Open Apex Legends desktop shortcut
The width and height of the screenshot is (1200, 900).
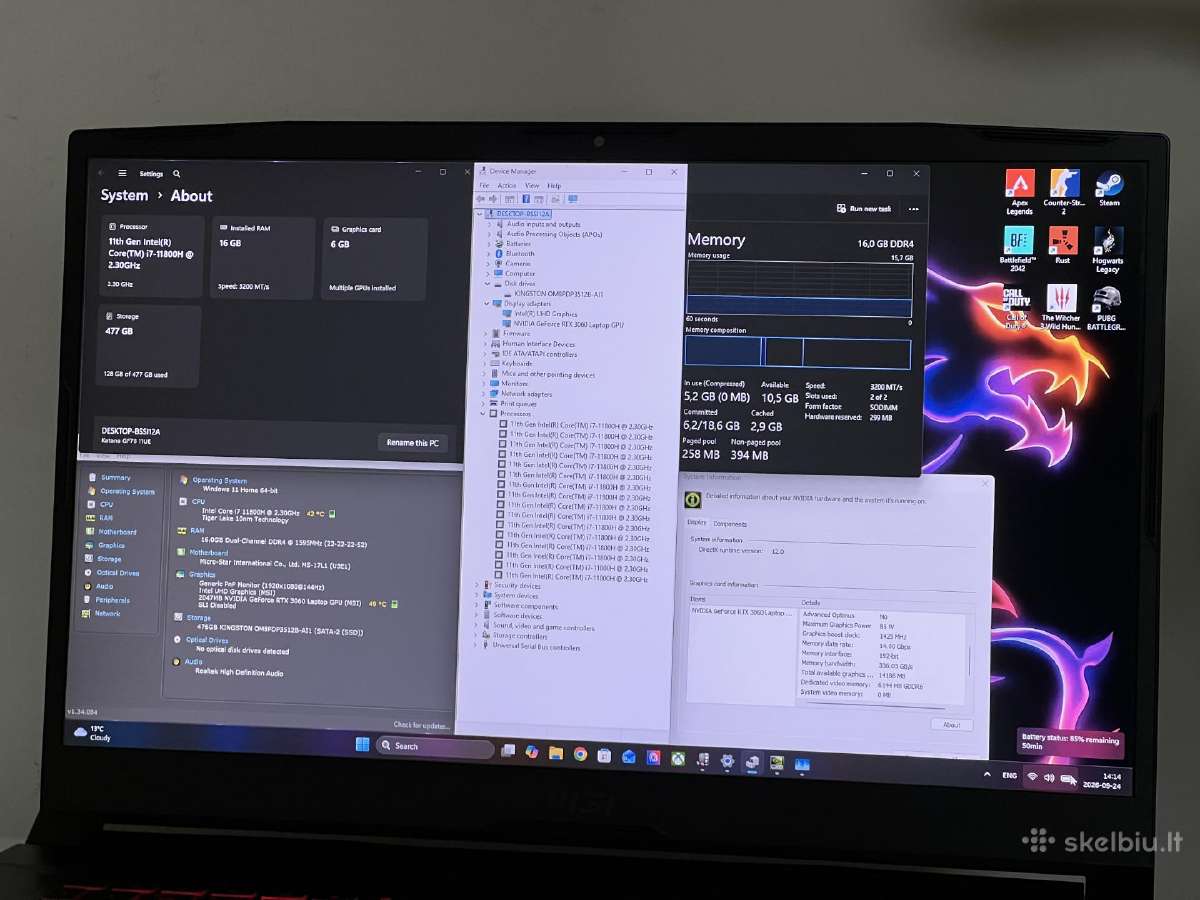coord(1019,192)
